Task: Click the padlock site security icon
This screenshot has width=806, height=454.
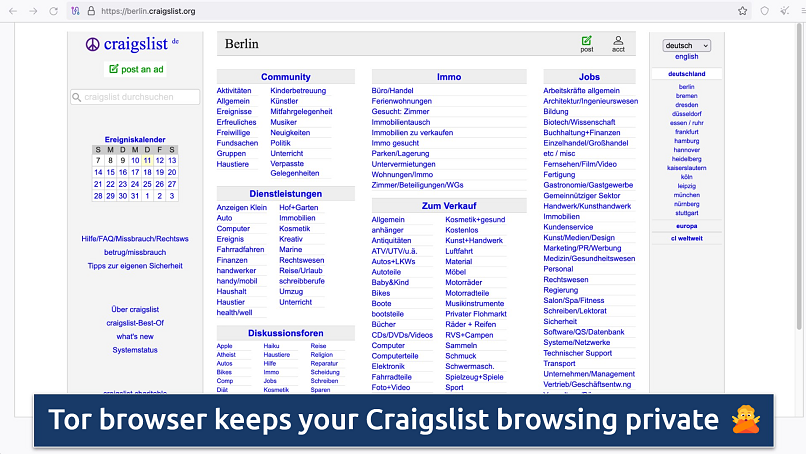Action: click(91, 11)
